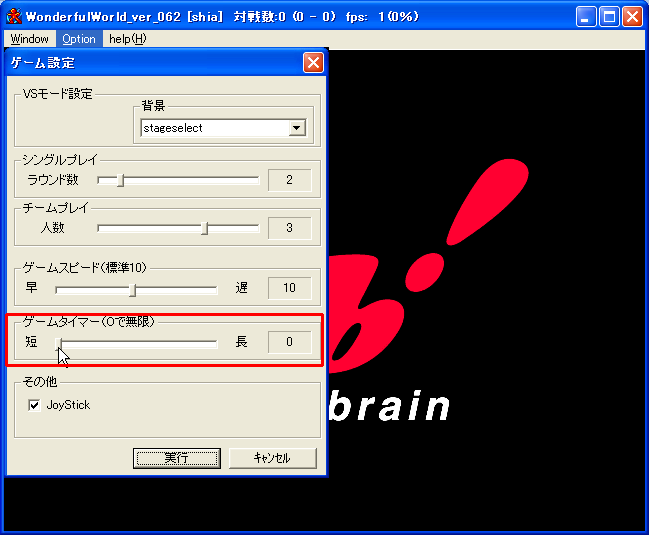Open the help(H) menu
Screen dimensions: 649x535
[x=127, y=39]
